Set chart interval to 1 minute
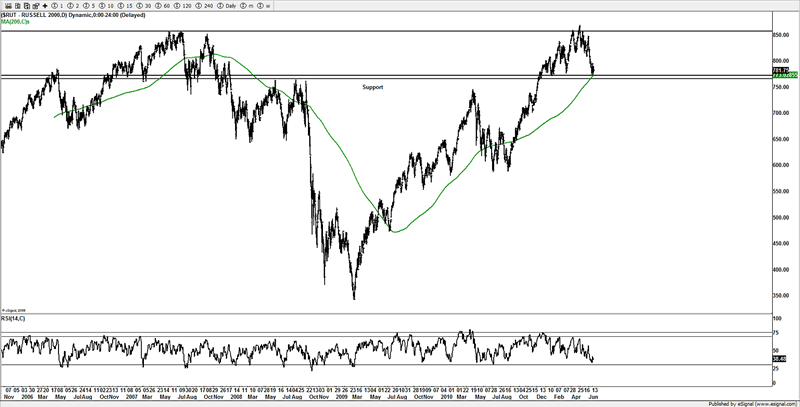This screenshot has height=407, width=800. tap(57, 6)
